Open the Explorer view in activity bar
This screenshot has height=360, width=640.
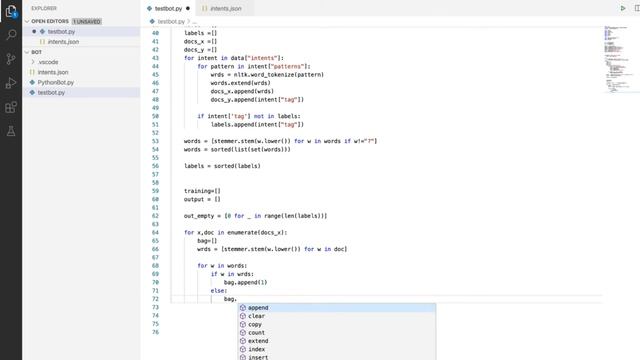[x=11, y=11]
